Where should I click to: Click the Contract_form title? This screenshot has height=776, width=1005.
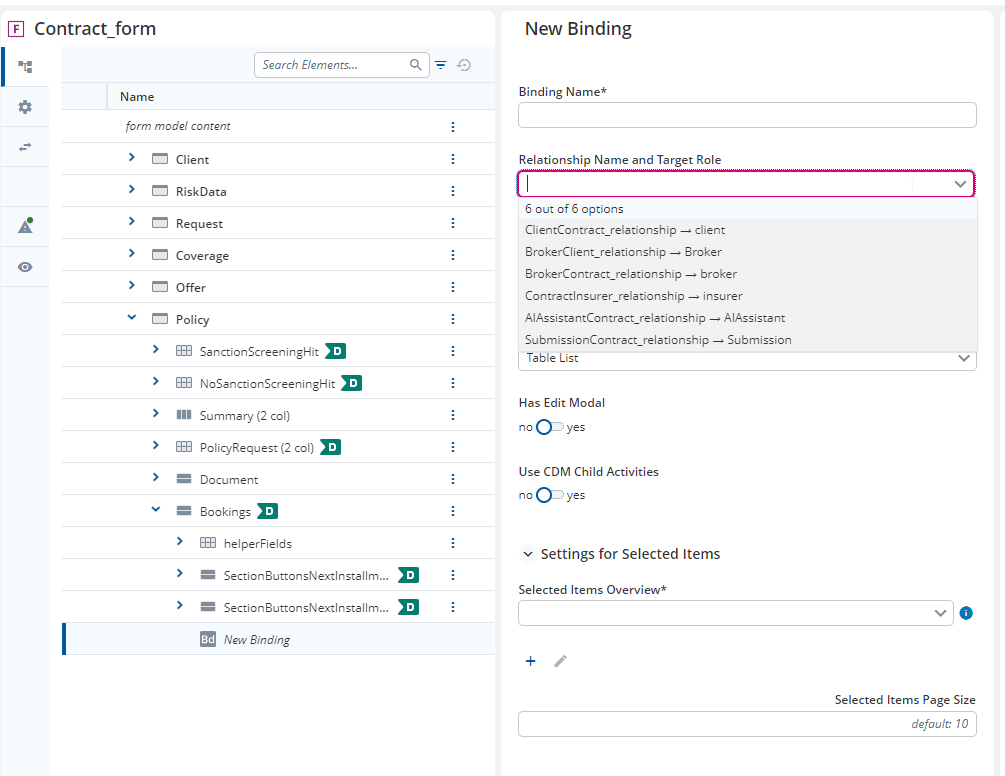click(x=95, y=29)
